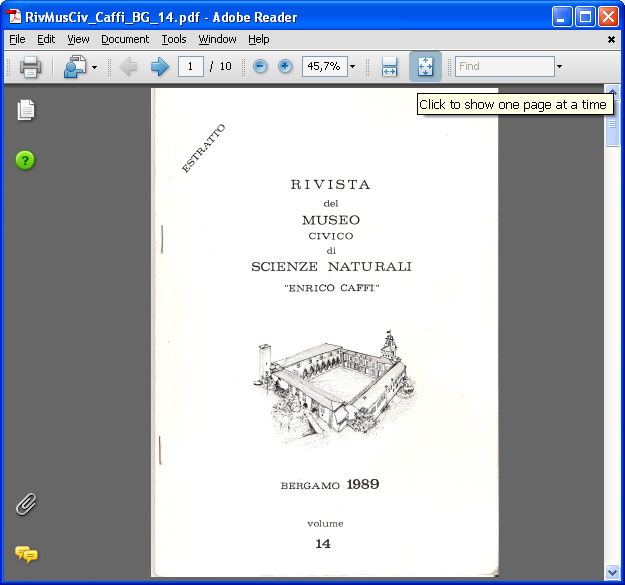Zoom in with the plus button
The width and height of the screenshot is (625, 585).
click(x=285, y=66)
